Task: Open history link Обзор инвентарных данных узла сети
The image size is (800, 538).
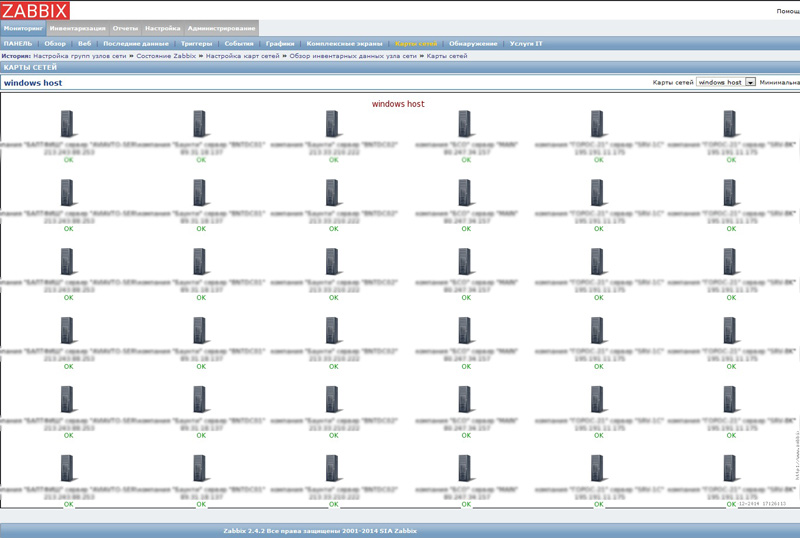Action: (x=353, y=56)
